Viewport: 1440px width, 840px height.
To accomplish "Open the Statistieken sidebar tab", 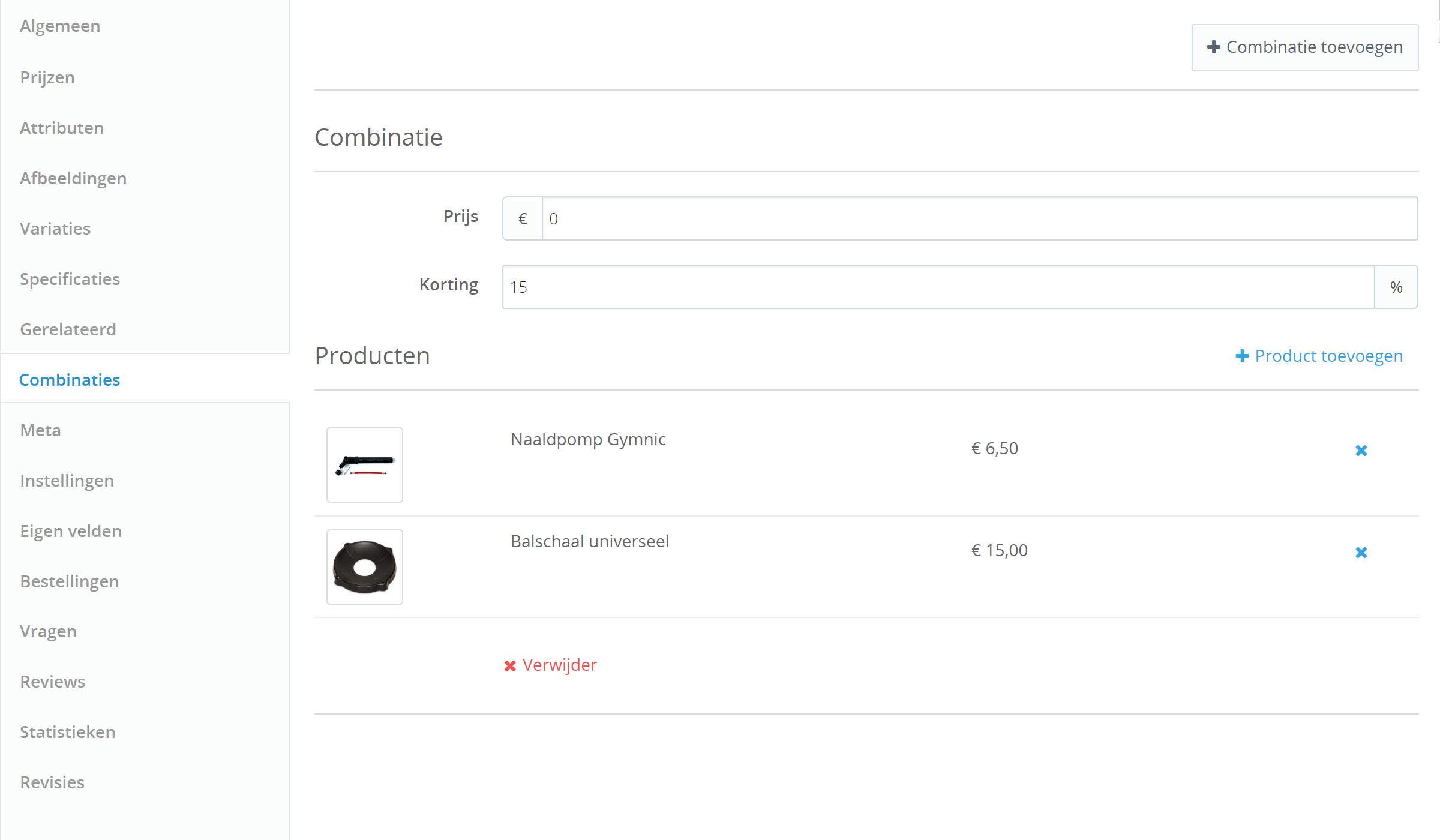I will [x=68, y=733].
